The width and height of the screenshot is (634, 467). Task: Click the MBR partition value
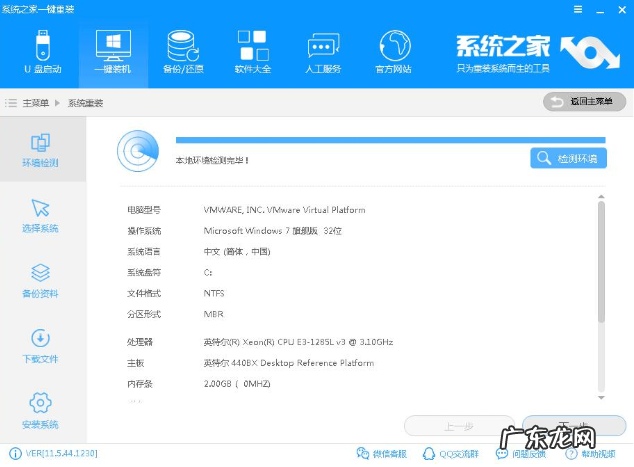pos(213,314)
